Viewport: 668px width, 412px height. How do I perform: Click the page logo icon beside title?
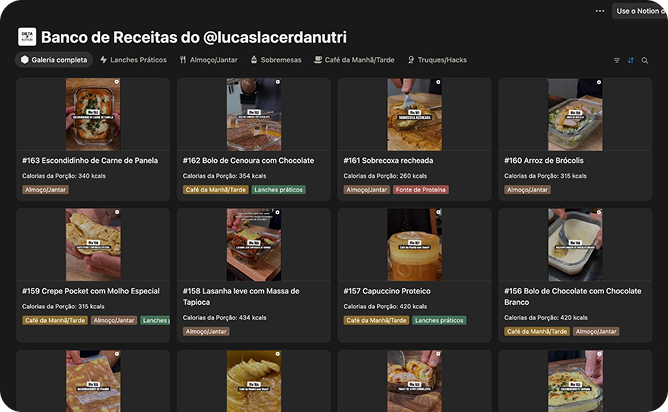27,37
